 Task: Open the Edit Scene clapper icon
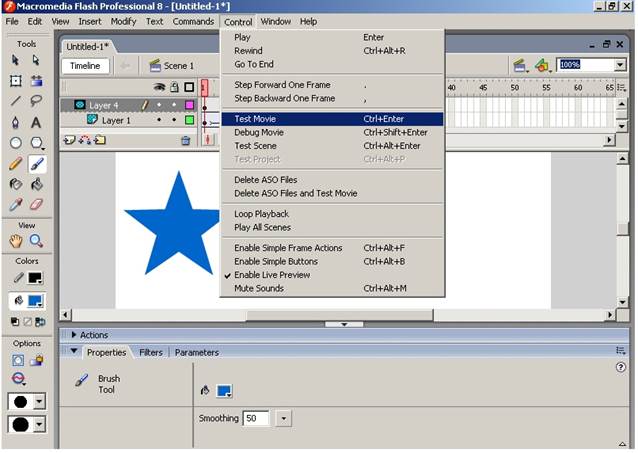coord(520,65)
